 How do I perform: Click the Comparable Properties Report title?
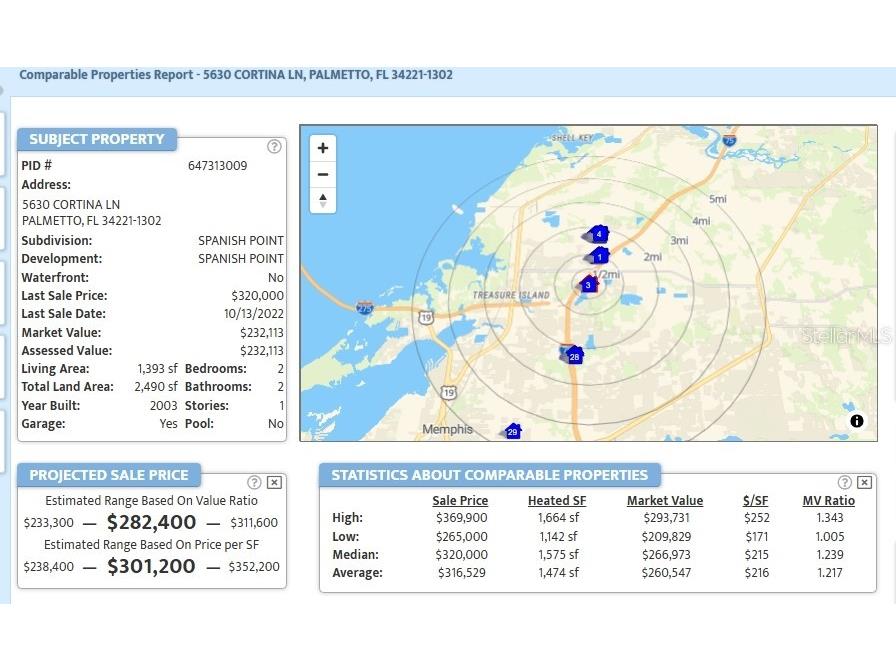click(x=236, y=75)
